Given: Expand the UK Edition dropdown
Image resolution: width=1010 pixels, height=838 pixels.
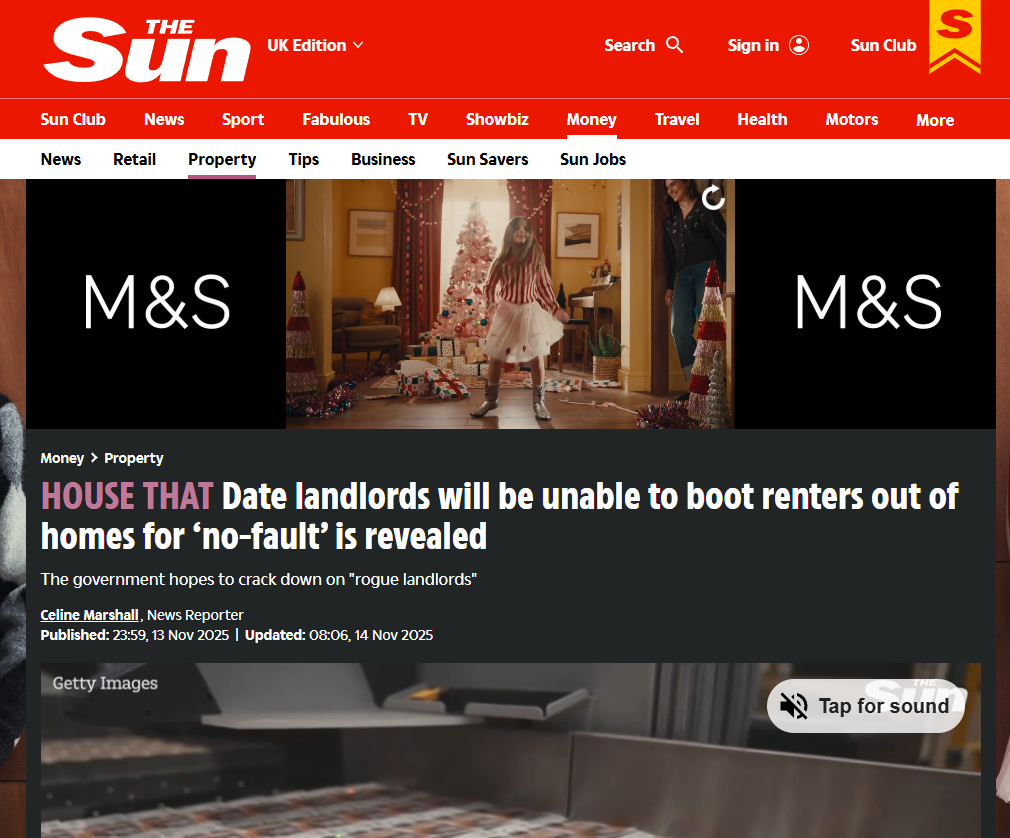Looking at the screenshot, I should tap(316, 45).
